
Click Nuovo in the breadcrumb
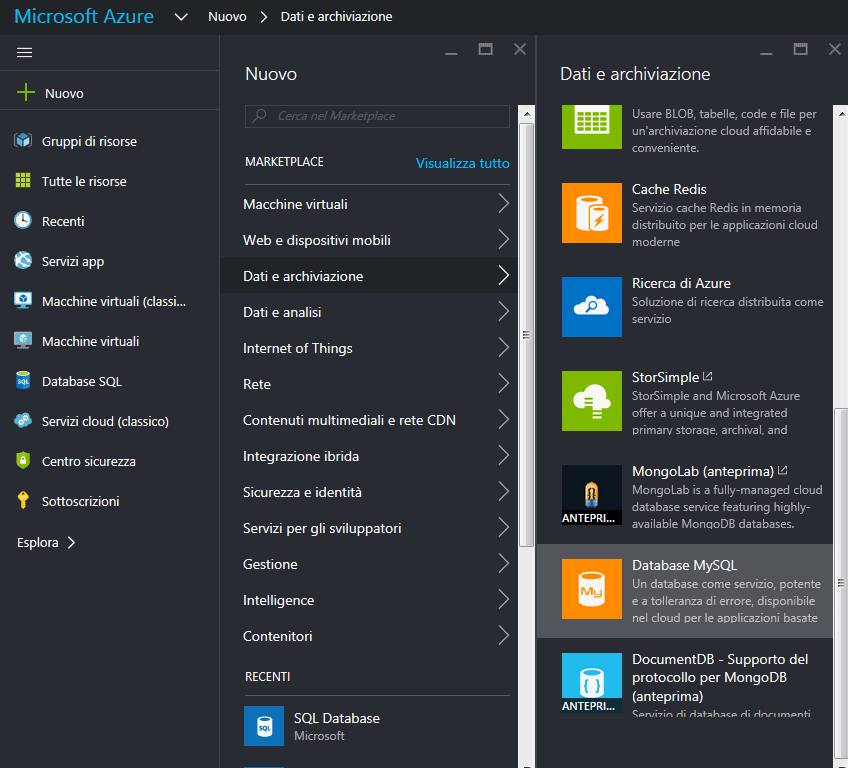point(227,17)
